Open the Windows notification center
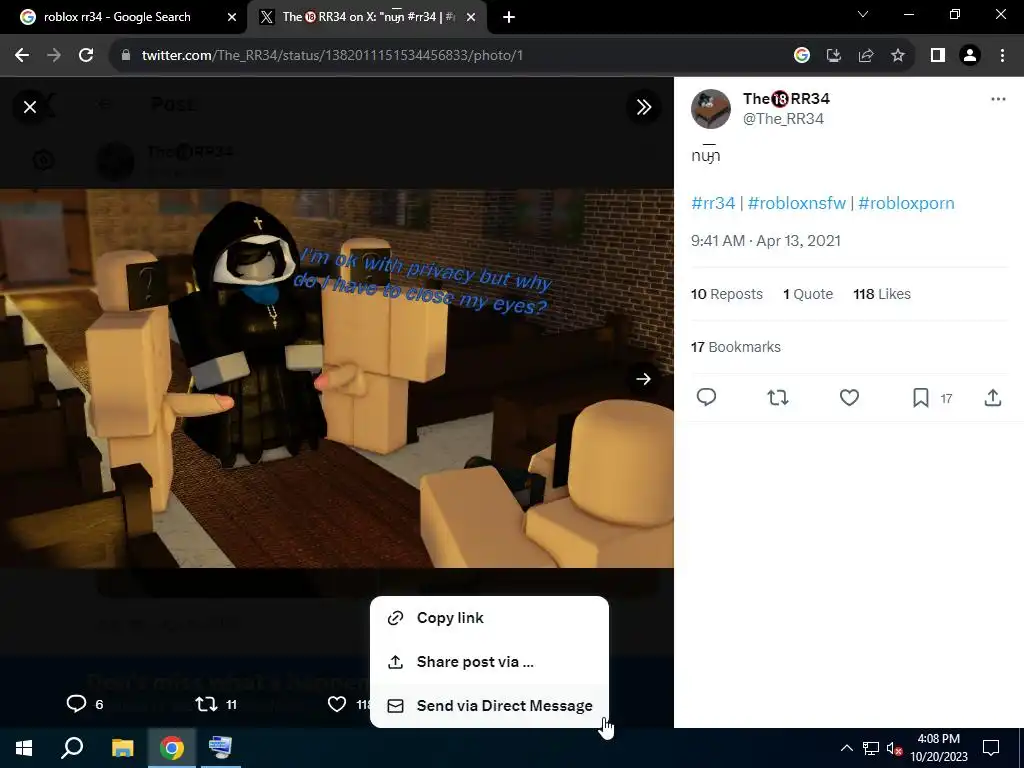 point(991,748)
